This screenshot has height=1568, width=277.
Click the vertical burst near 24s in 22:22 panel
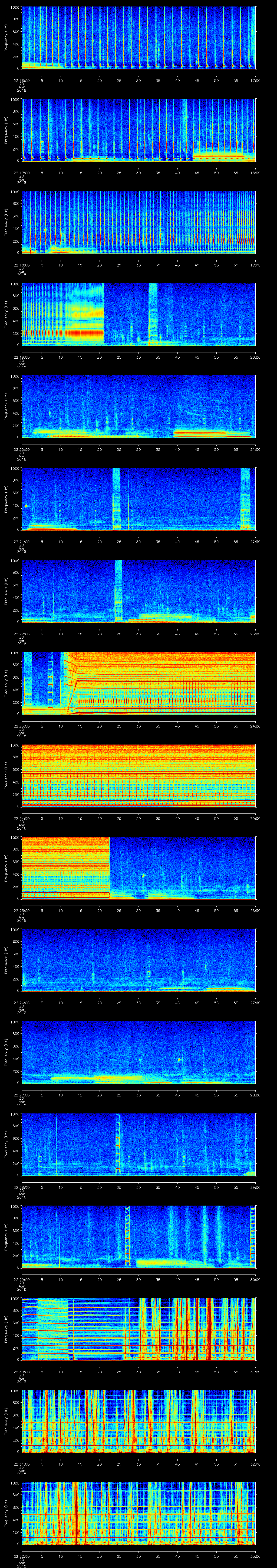(118, 590)
